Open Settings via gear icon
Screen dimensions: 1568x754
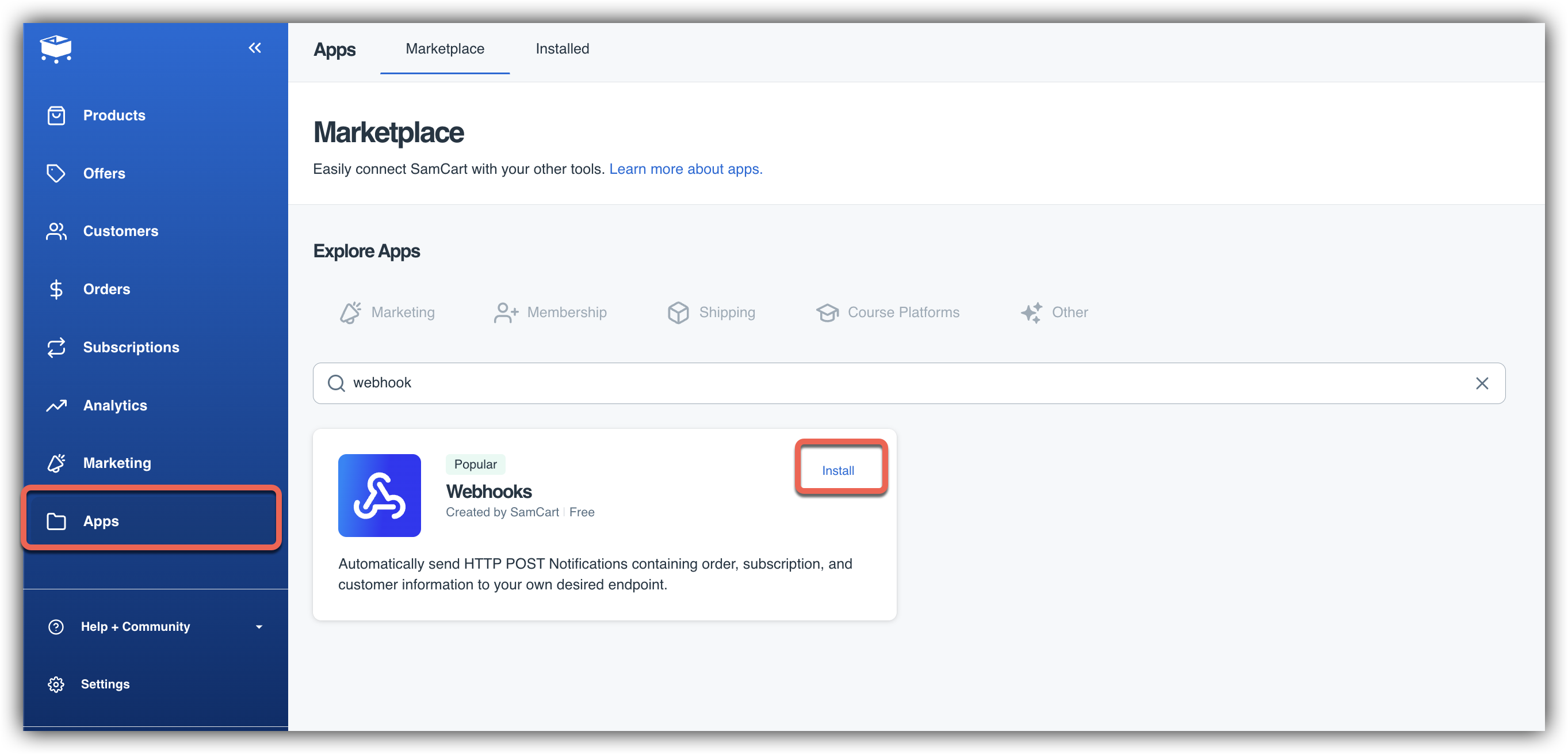pyautogui.click(x=56, y=684)
